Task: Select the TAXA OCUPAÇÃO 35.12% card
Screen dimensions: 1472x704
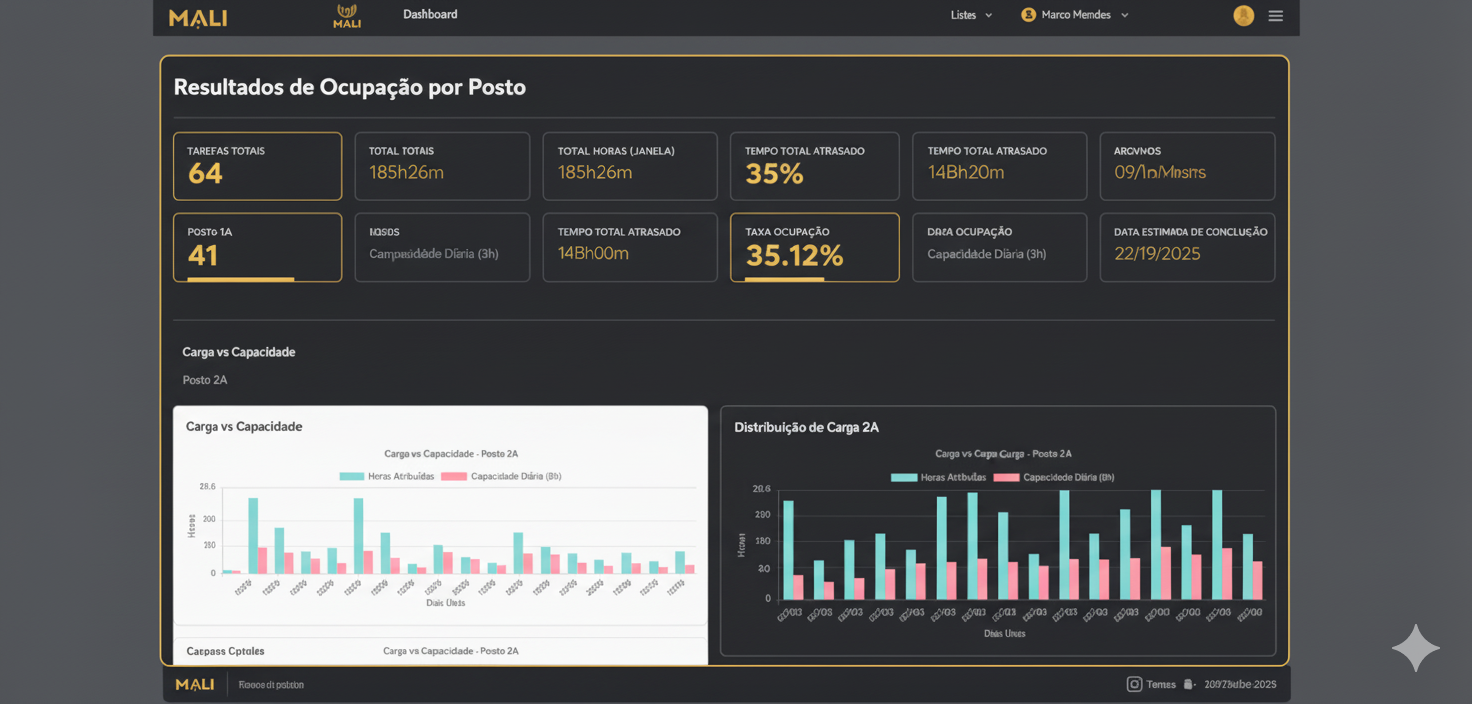Action: click(814, 247)
